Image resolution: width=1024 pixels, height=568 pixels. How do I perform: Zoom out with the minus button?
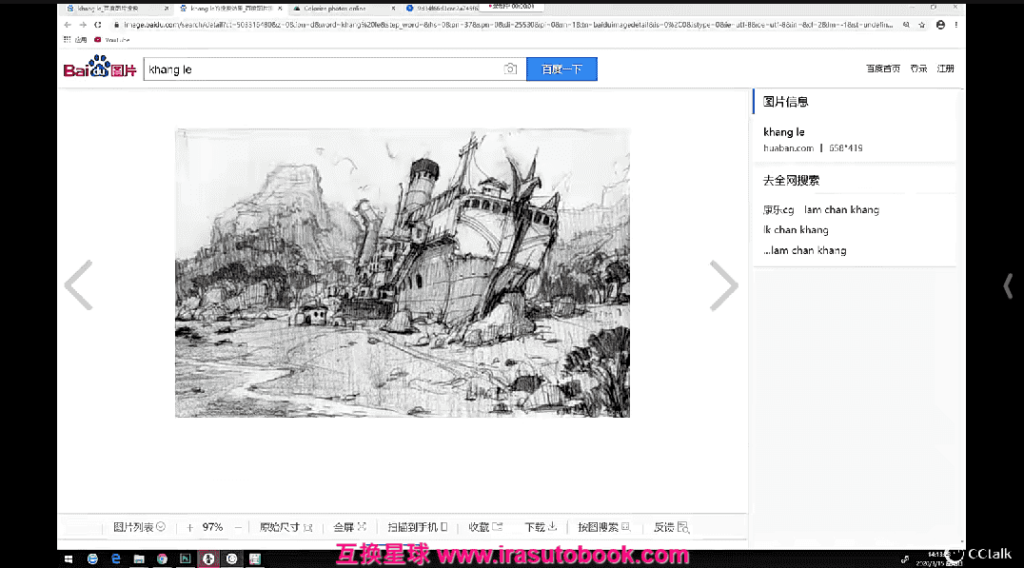pyautogui.click(x=238, y=528)
